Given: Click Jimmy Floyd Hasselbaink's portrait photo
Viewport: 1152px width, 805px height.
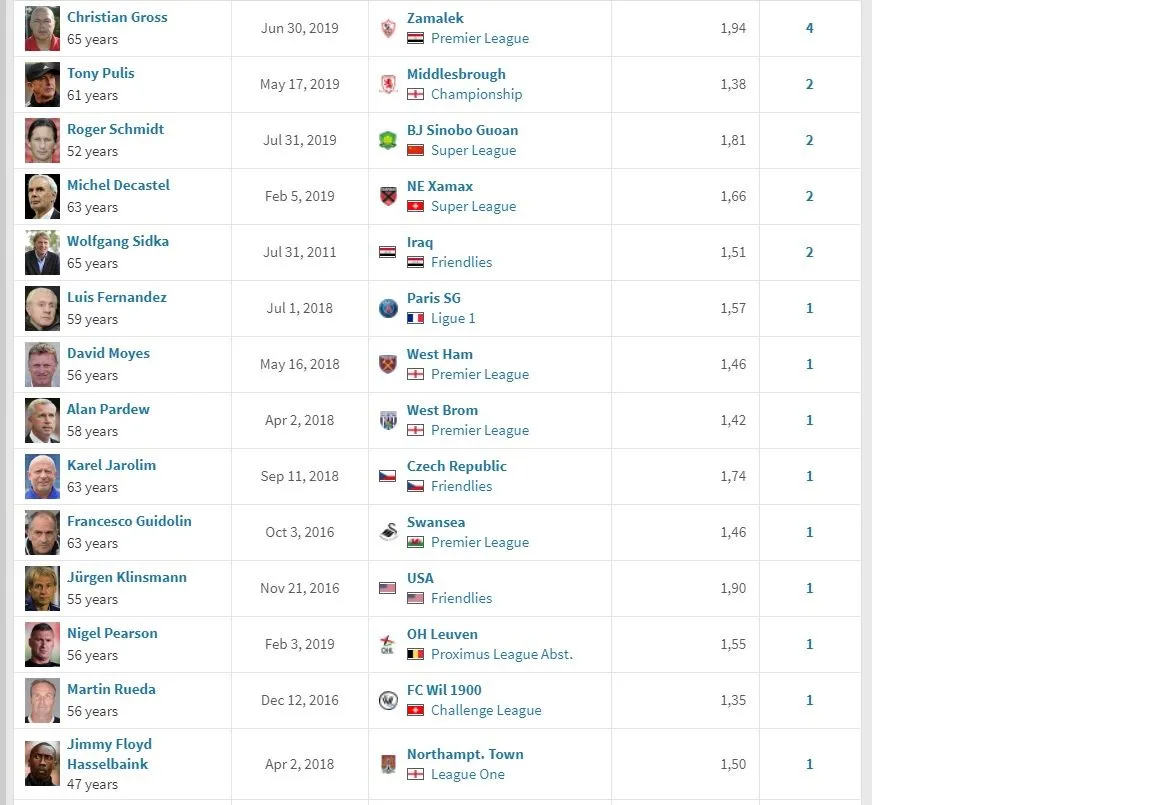Looking at the screenshot, I should coord(42,764).
